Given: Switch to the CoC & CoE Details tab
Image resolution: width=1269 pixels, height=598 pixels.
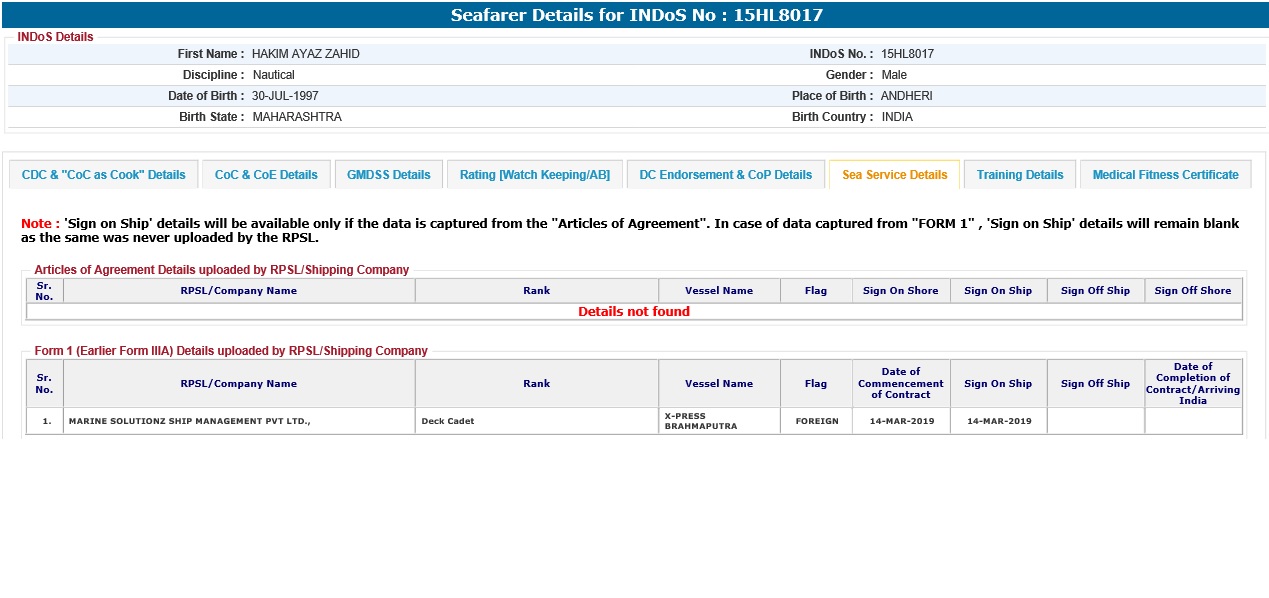Looking at the screenshot, I should point(266,175).
